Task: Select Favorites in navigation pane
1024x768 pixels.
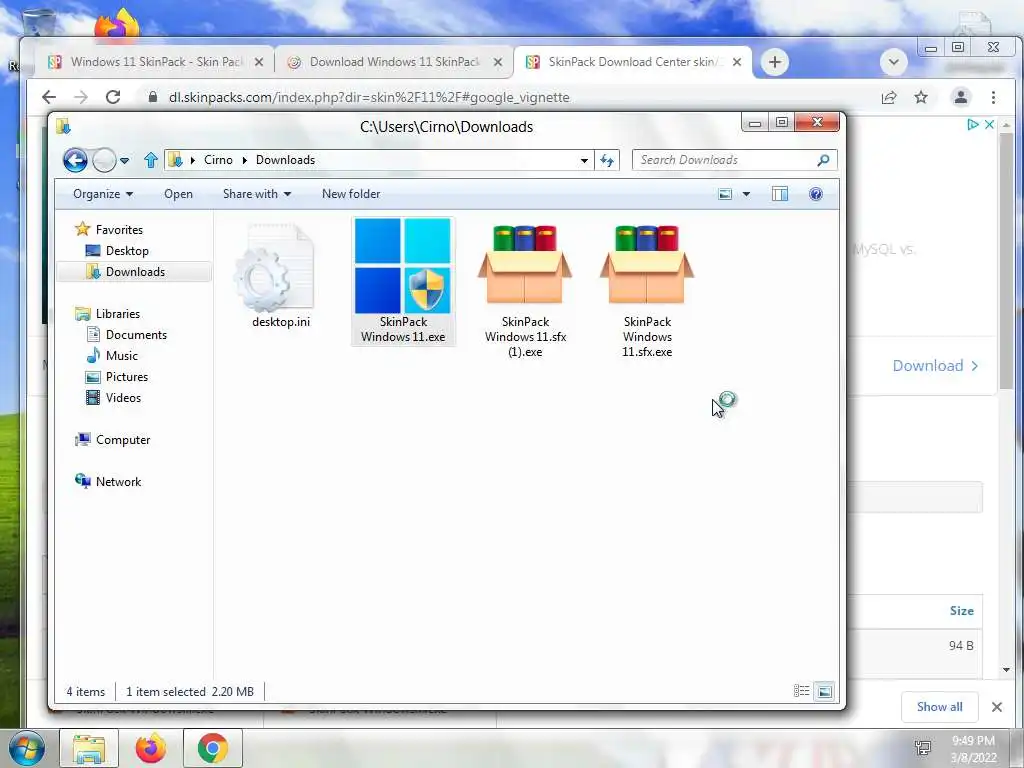Action: click(x=109, y=229)
